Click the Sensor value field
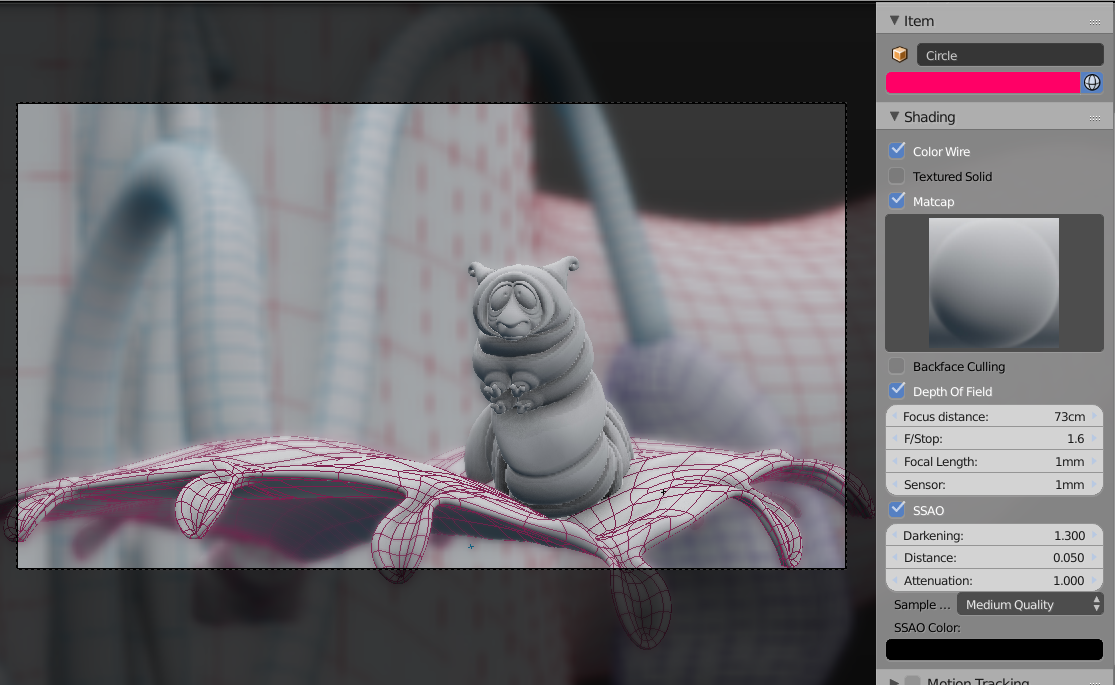 [994, 484]
